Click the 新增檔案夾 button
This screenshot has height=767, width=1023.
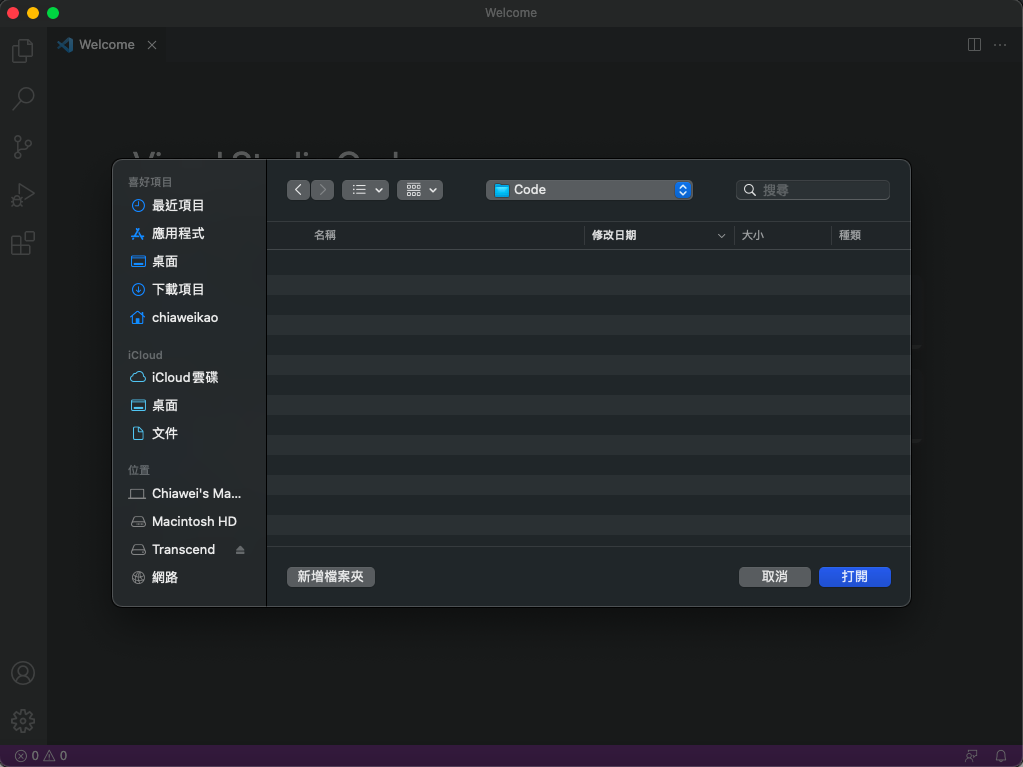(331, 577)
